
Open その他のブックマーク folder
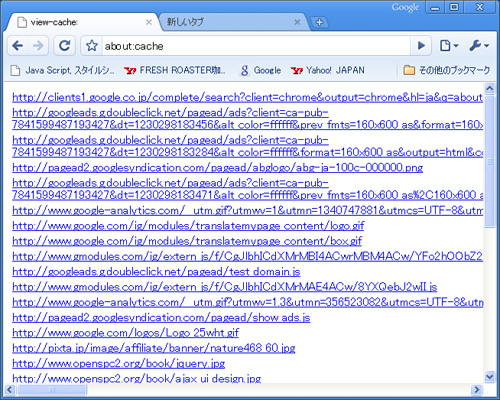tap(447, 70)
